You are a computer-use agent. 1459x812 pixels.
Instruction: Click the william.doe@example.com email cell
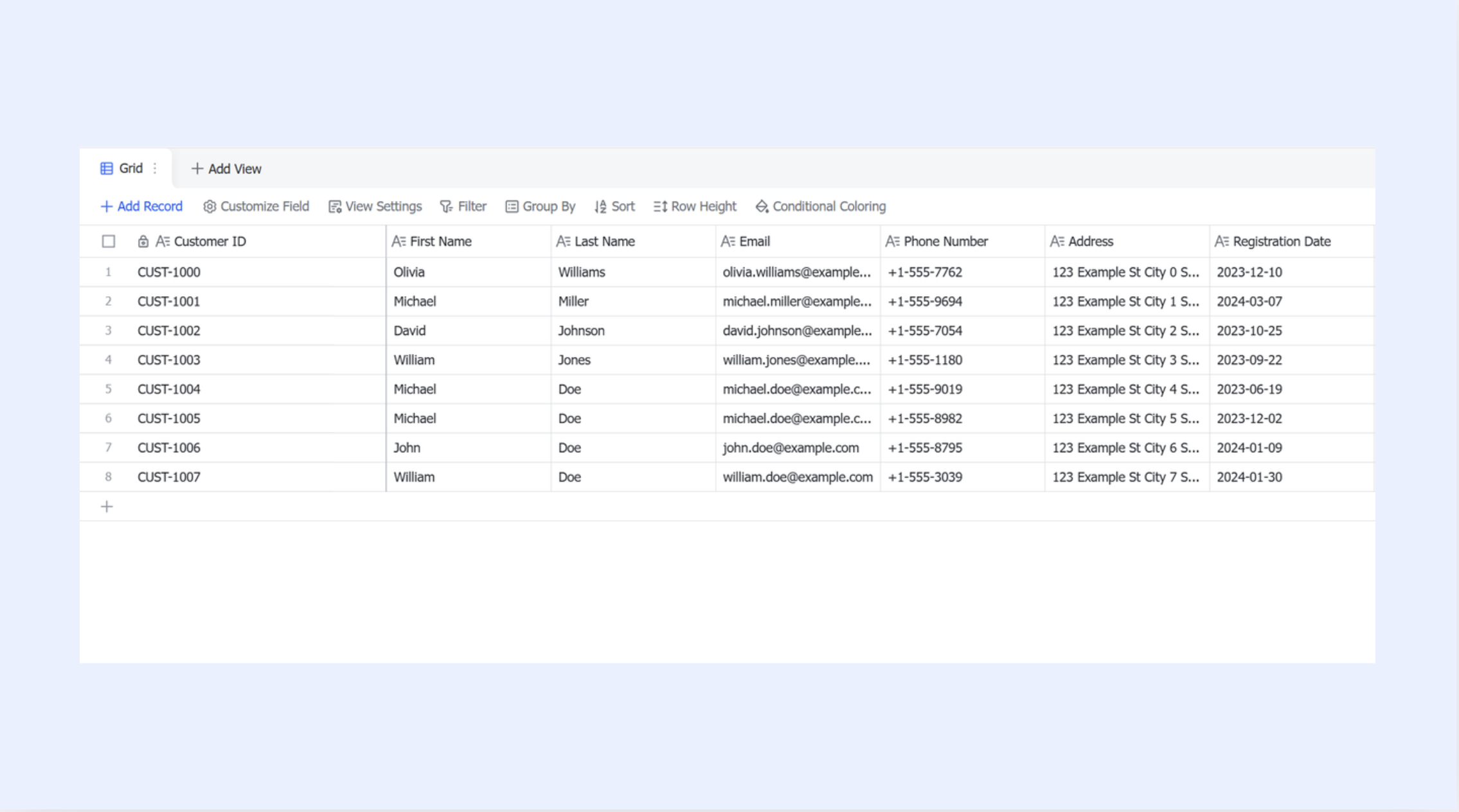tap(798, 477)
